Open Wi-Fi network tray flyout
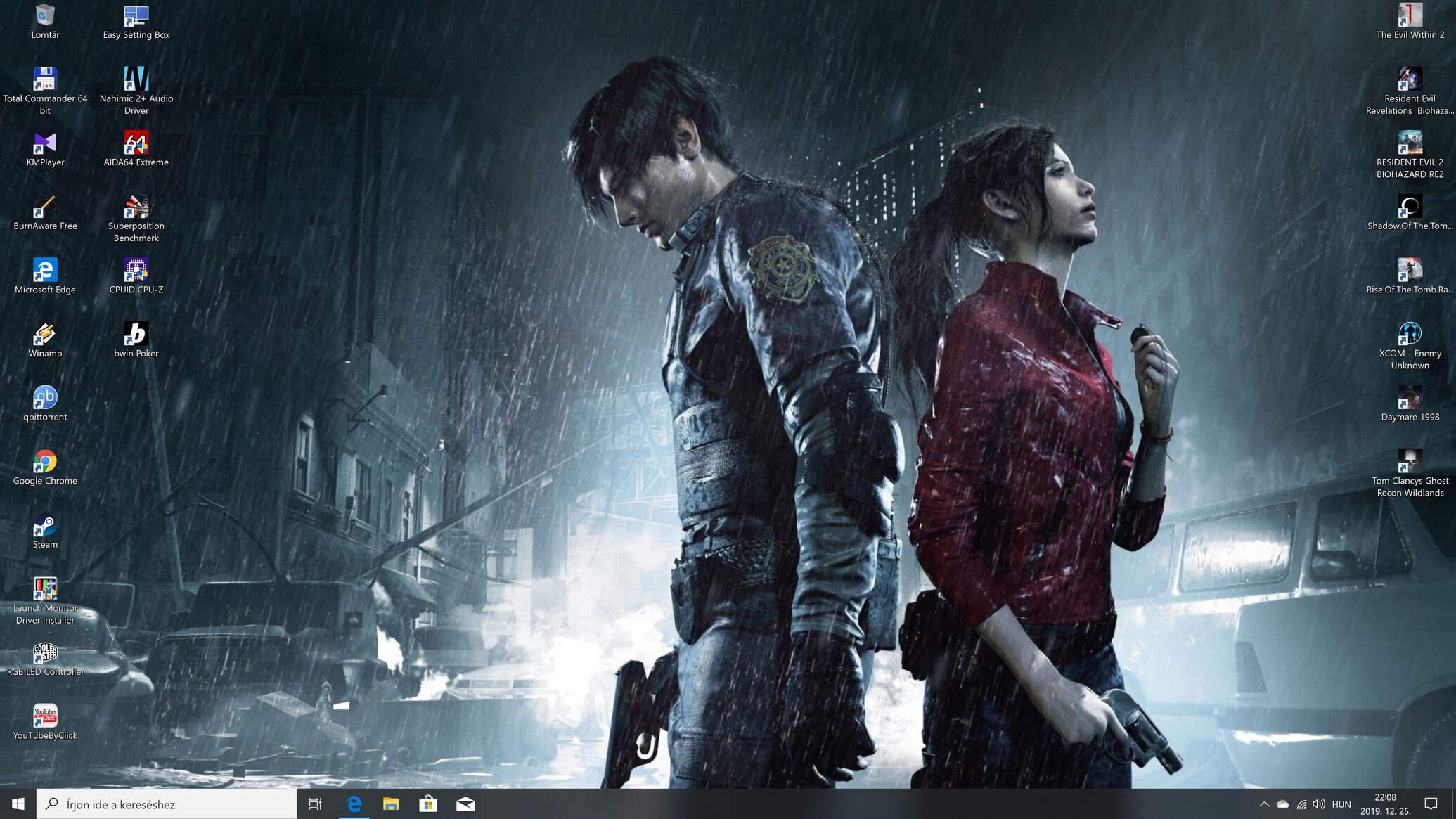 click(1301, 804)
